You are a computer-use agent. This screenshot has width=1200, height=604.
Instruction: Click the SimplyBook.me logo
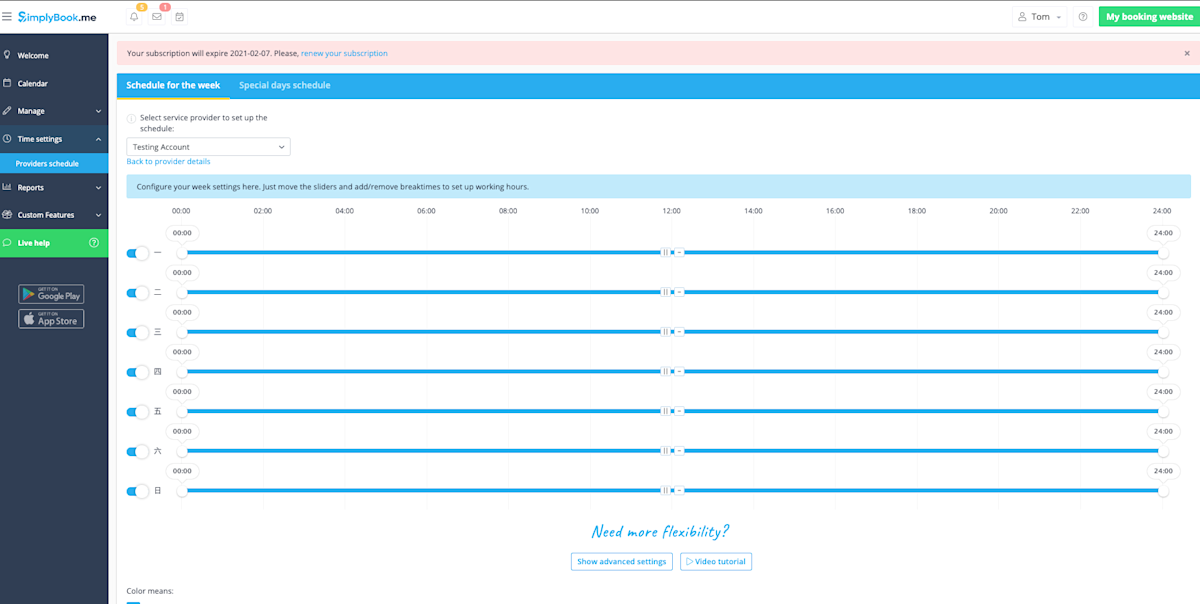(x=58, y=17)
